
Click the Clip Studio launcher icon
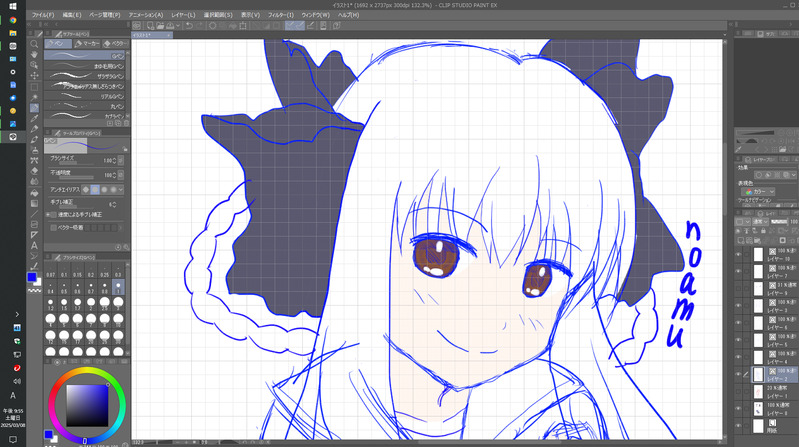coord(137,25)
